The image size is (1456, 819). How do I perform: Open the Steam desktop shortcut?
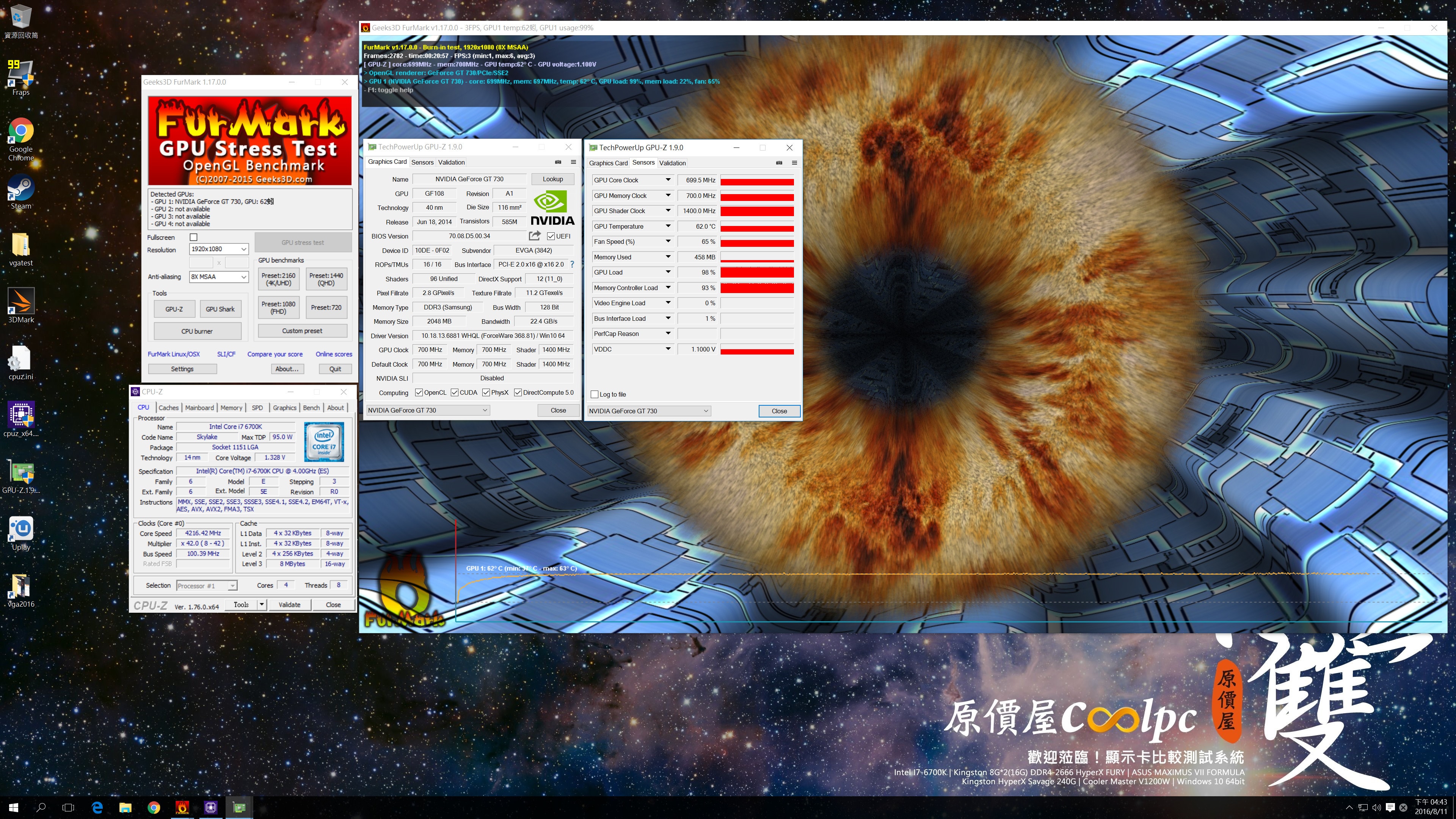21,192
